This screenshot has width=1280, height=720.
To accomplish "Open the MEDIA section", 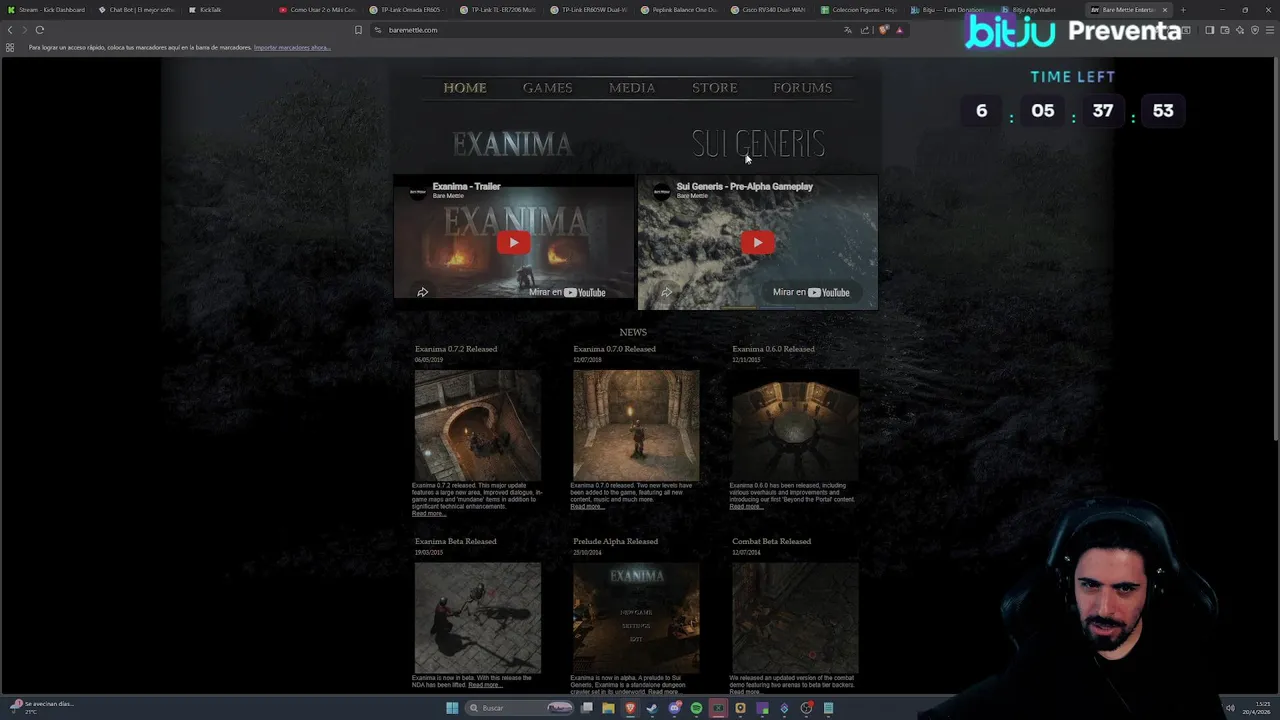I will click(x=632, y=88).
